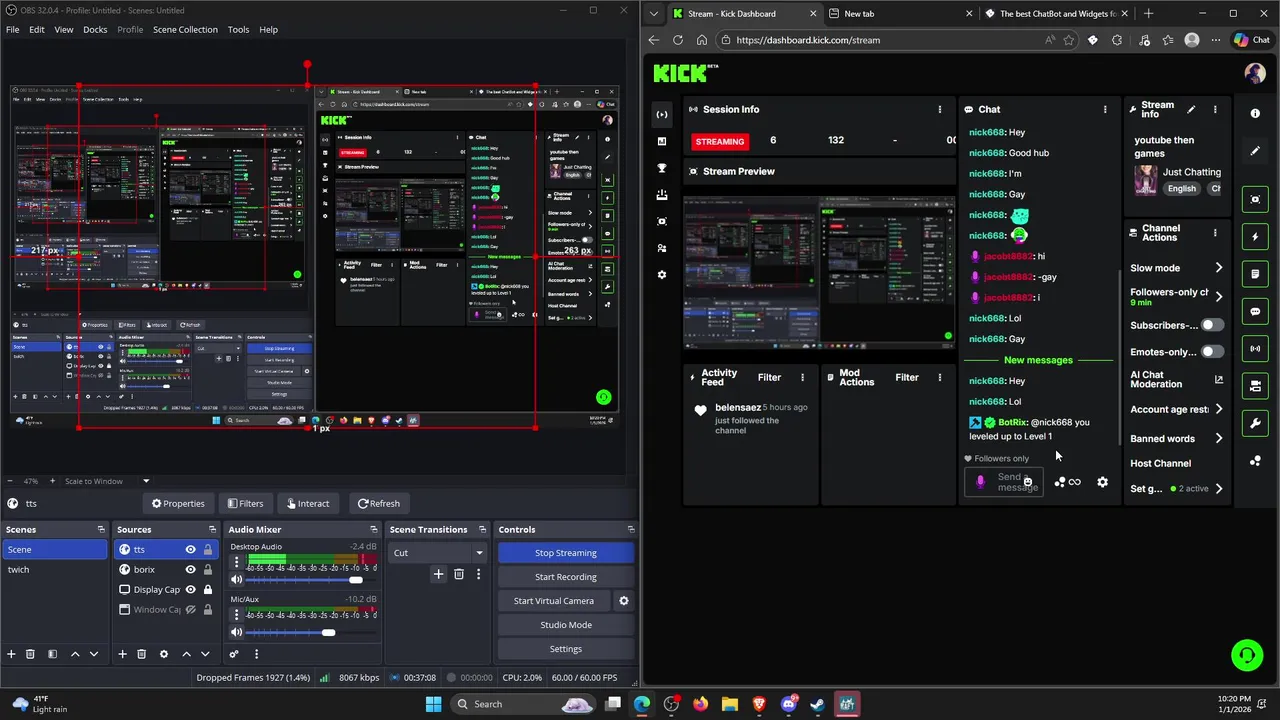Click Start Recording button
The image size is (1280, 720).
565,577
